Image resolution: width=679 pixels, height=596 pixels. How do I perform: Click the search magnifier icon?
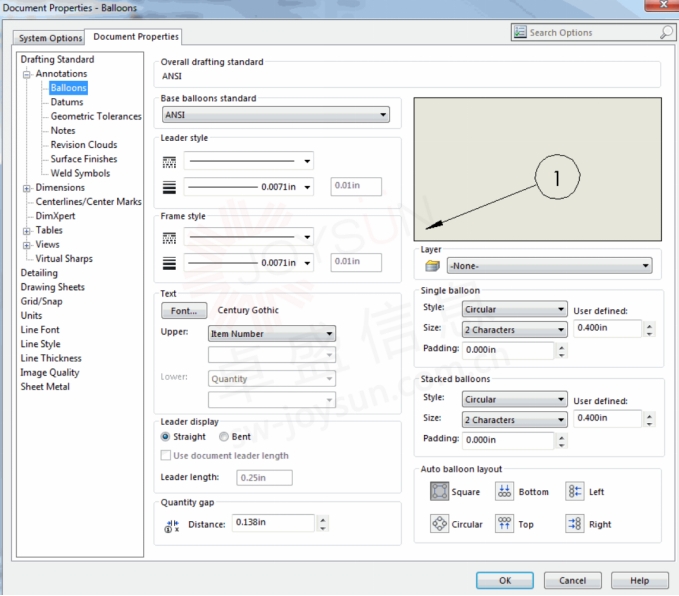[x=666, y=32]
